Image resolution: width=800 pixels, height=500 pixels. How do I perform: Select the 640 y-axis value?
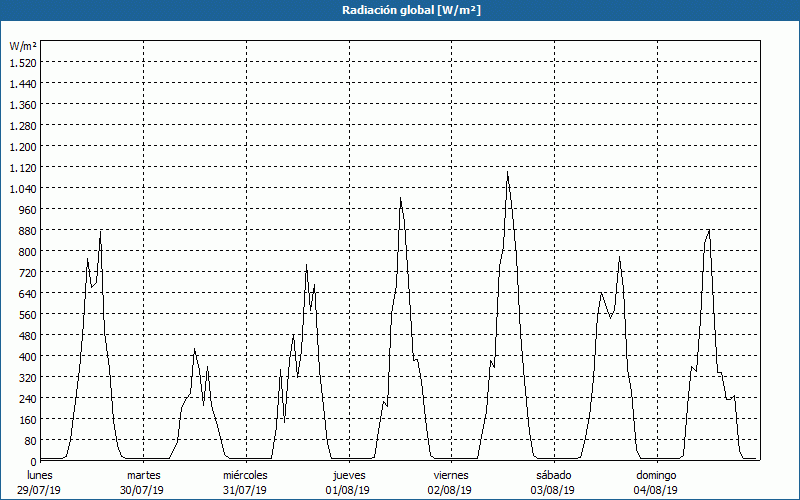28,293
